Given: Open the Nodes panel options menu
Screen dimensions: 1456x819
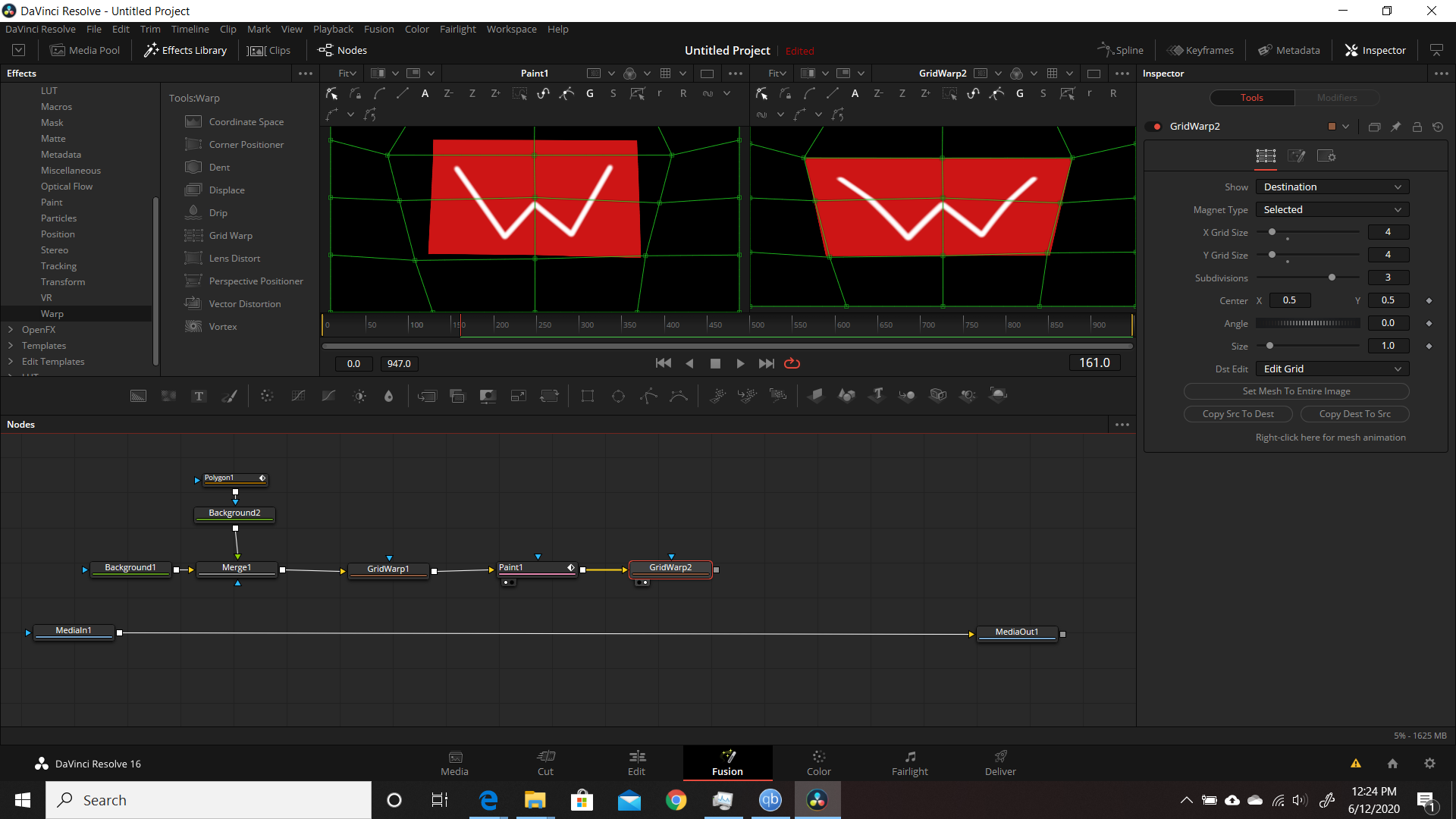Looking at the screenshot, I should pyautogui.click(x=1122, y=425).
